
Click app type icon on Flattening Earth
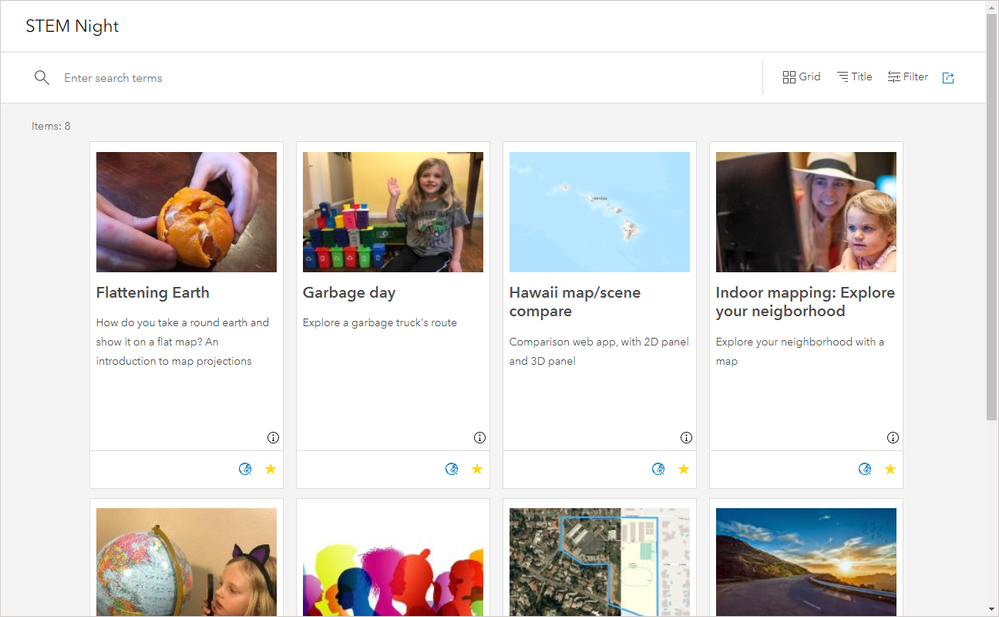(245, 469)
